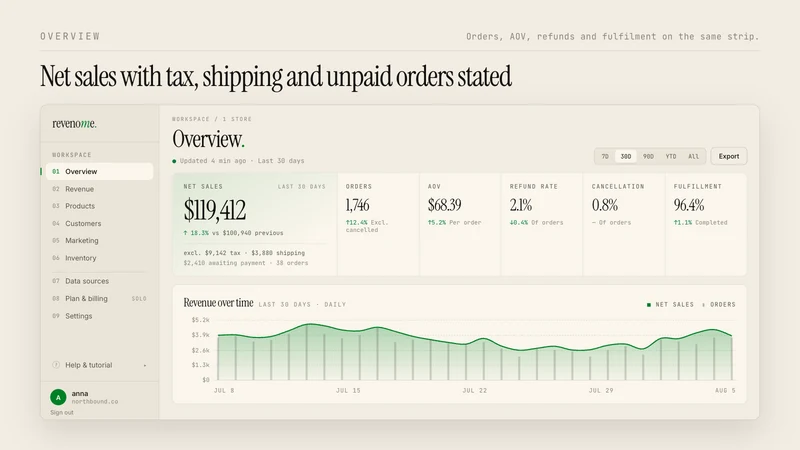The image size is (800, 450).
Task: Click the northbound.co workspace text
Action: point(95,402)
